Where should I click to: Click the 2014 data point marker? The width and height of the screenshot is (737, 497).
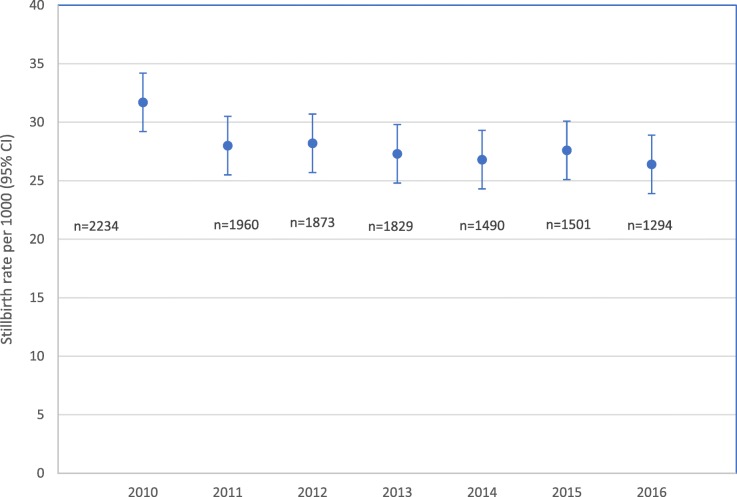[482, 160]
